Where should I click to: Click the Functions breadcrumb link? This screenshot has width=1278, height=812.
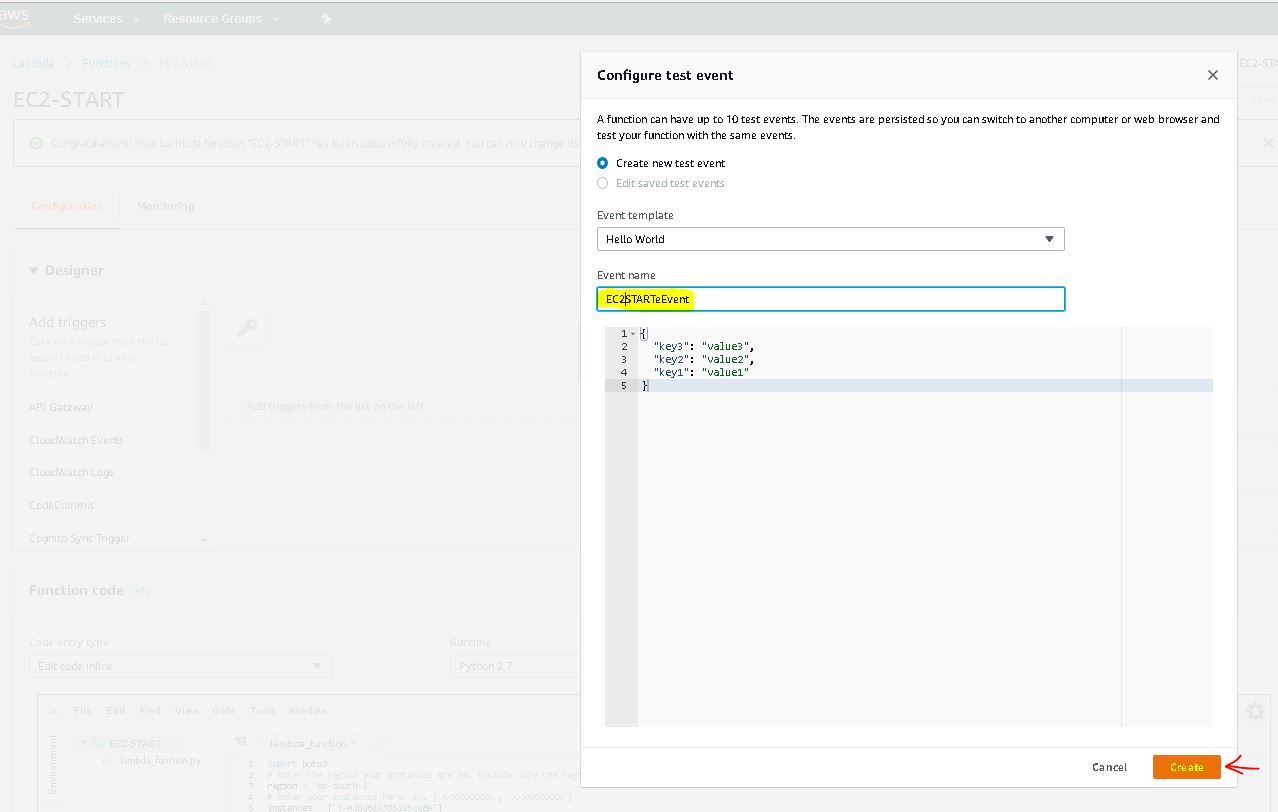click(x=106, y=63)
